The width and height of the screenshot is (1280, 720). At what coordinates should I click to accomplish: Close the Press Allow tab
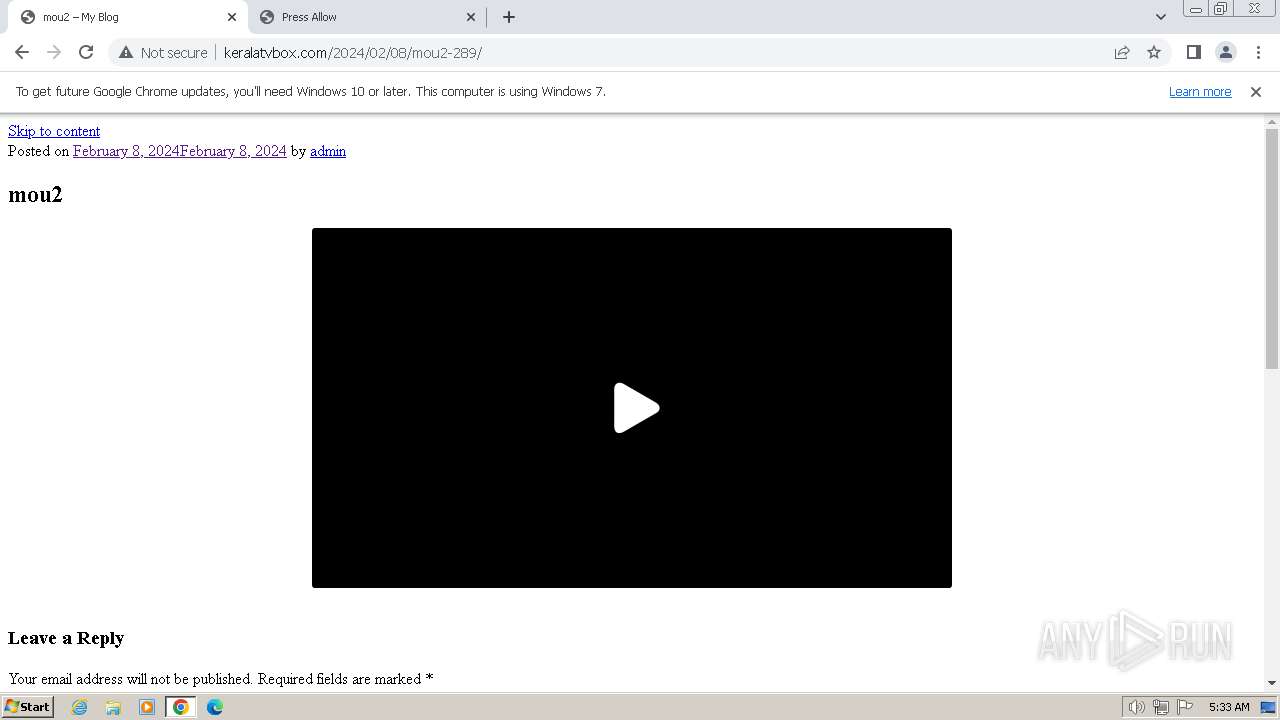(471, 17)
